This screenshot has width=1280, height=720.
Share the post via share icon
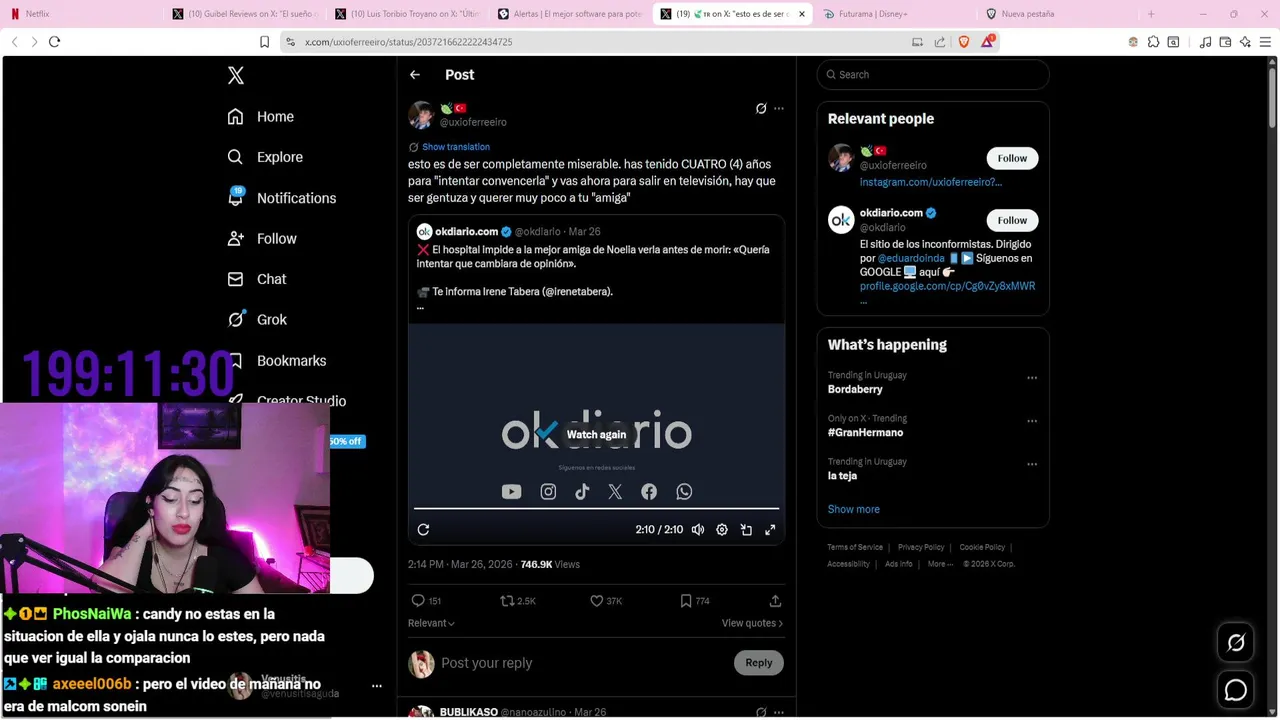[x=775, y=601]
